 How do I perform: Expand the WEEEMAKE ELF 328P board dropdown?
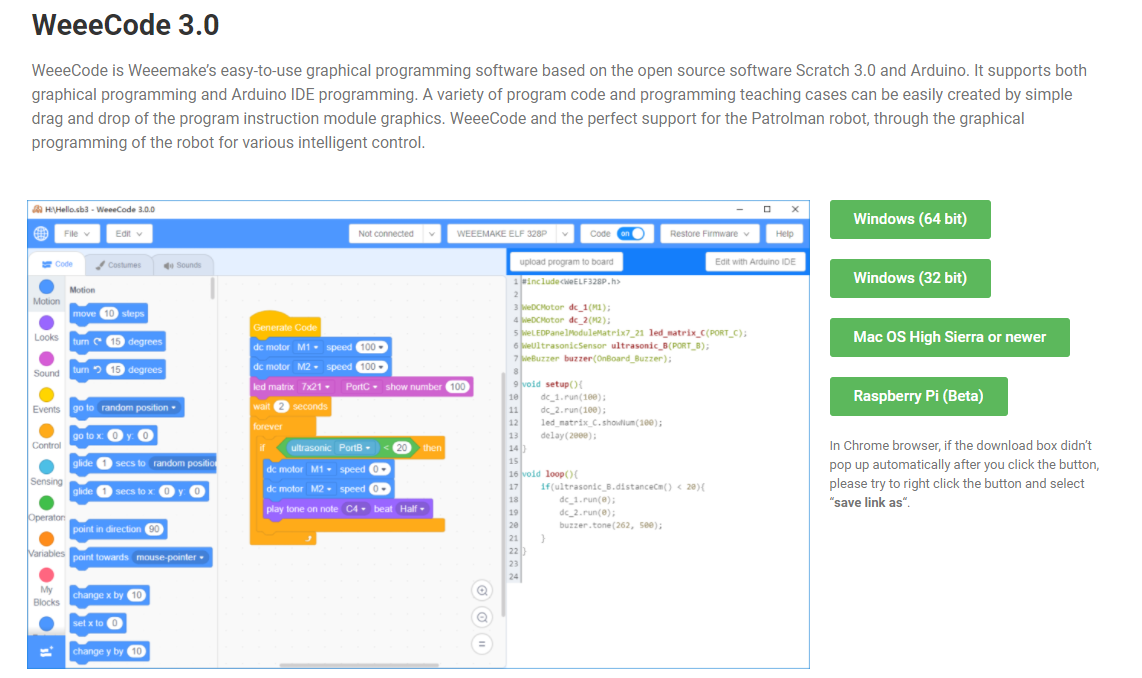[564, 234]
